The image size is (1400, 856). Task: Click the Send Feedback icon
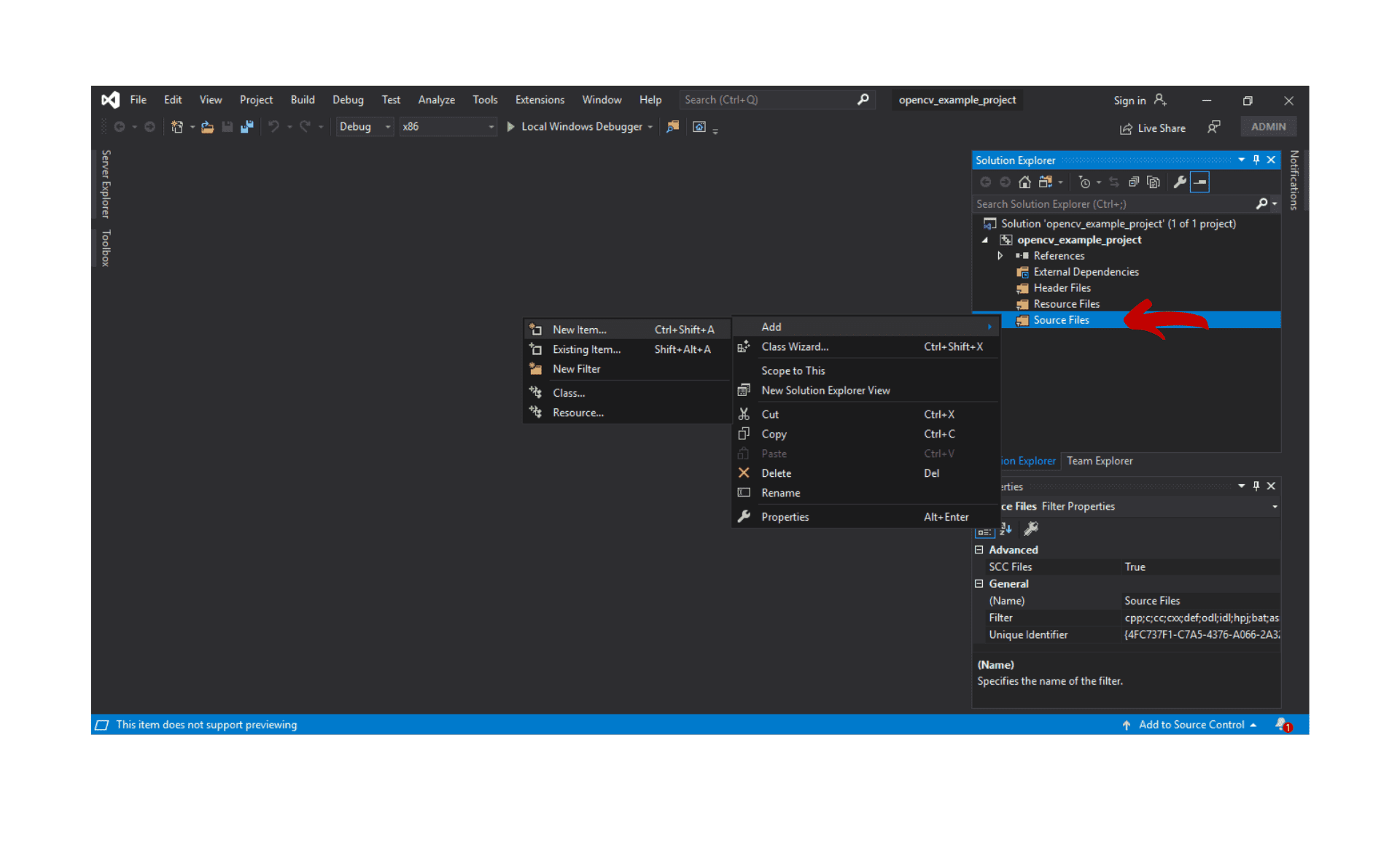pyautogui.click(x=1213, y=127)
